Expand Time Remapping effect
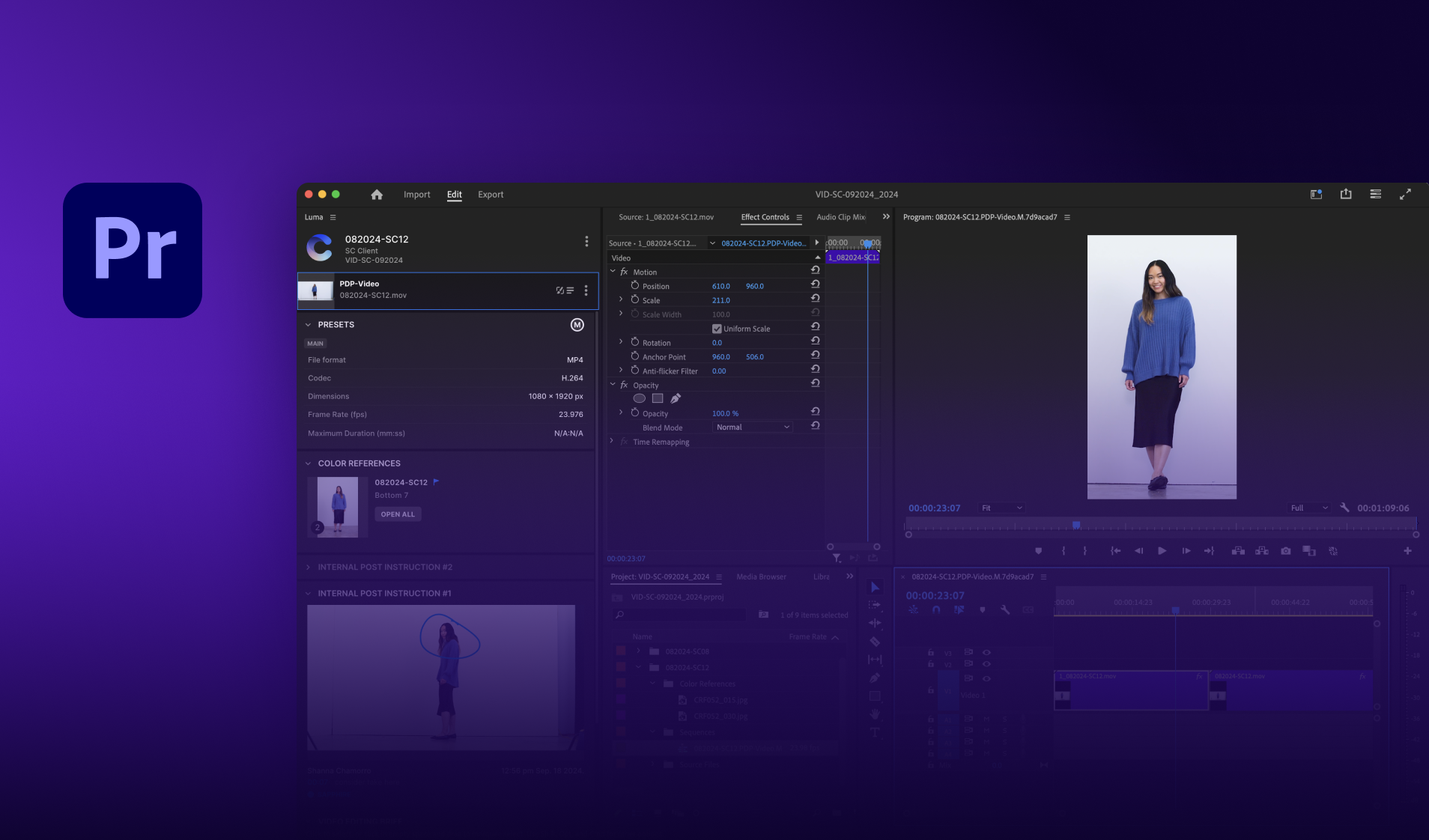1429x840 pixels. (x=613, y=442)
